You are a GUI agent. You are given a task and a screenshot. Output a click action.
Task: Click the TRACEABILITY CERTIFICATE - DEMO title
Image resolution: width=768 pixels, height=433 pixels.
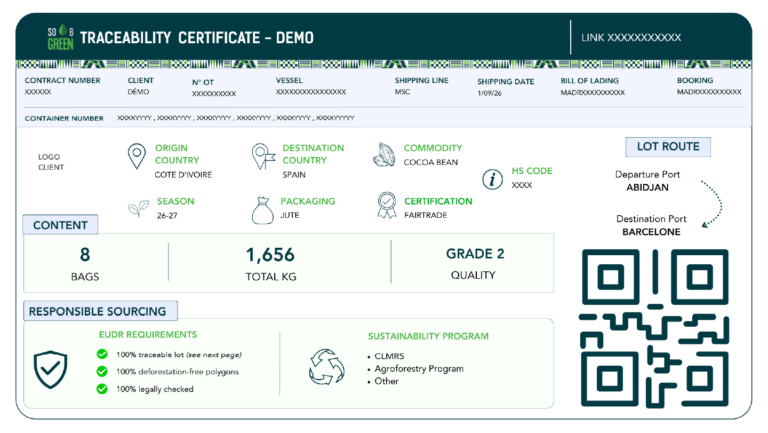196,38
